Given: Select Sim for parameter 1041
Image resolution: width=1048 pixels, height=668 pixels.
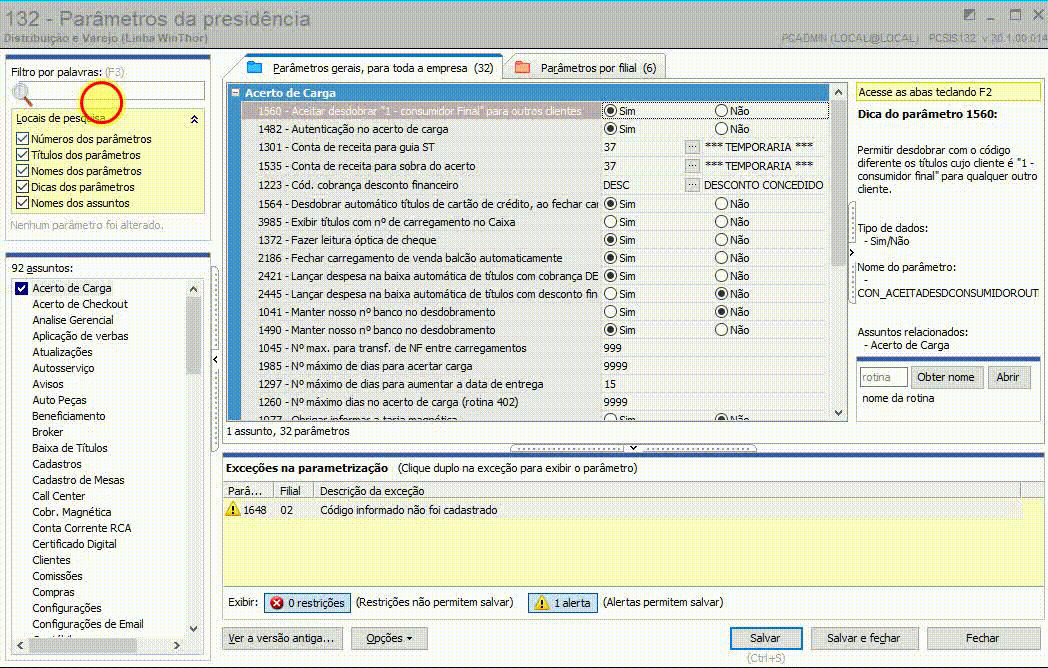Looking at the screenshot, I should [610, 312].
